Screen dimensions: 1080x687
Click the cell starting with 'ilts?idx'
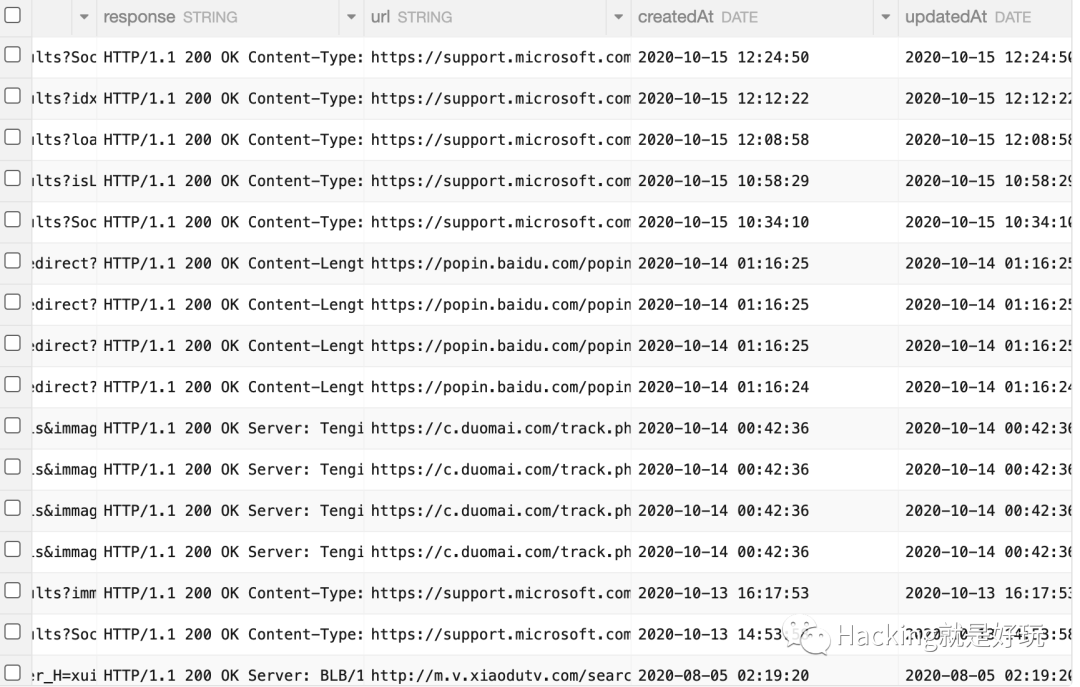[64, 99]
